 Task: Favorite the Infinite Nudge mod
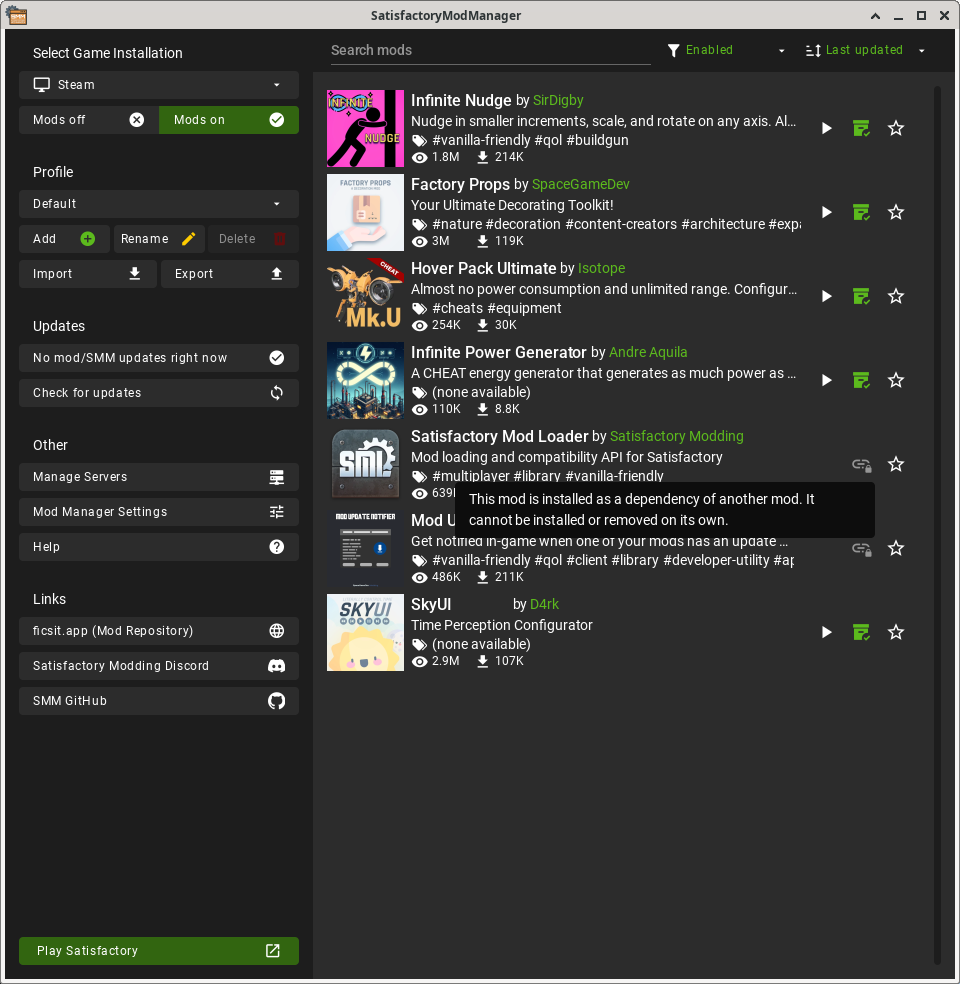click(x=896, y=129)
